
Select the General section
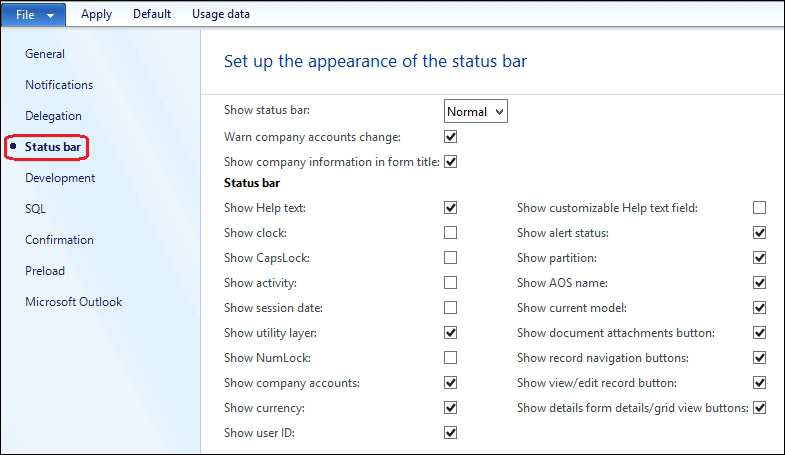click(45, 54)
